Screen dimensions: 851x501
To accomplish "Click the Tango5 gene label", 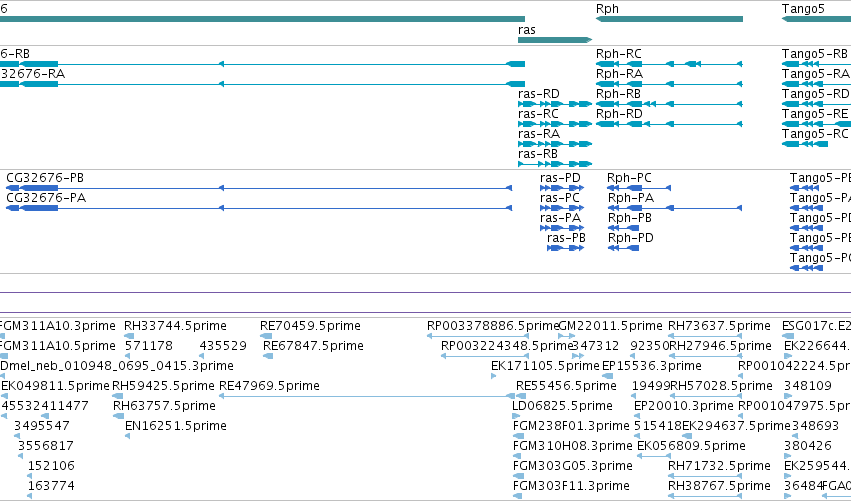I will coord(803,9).
